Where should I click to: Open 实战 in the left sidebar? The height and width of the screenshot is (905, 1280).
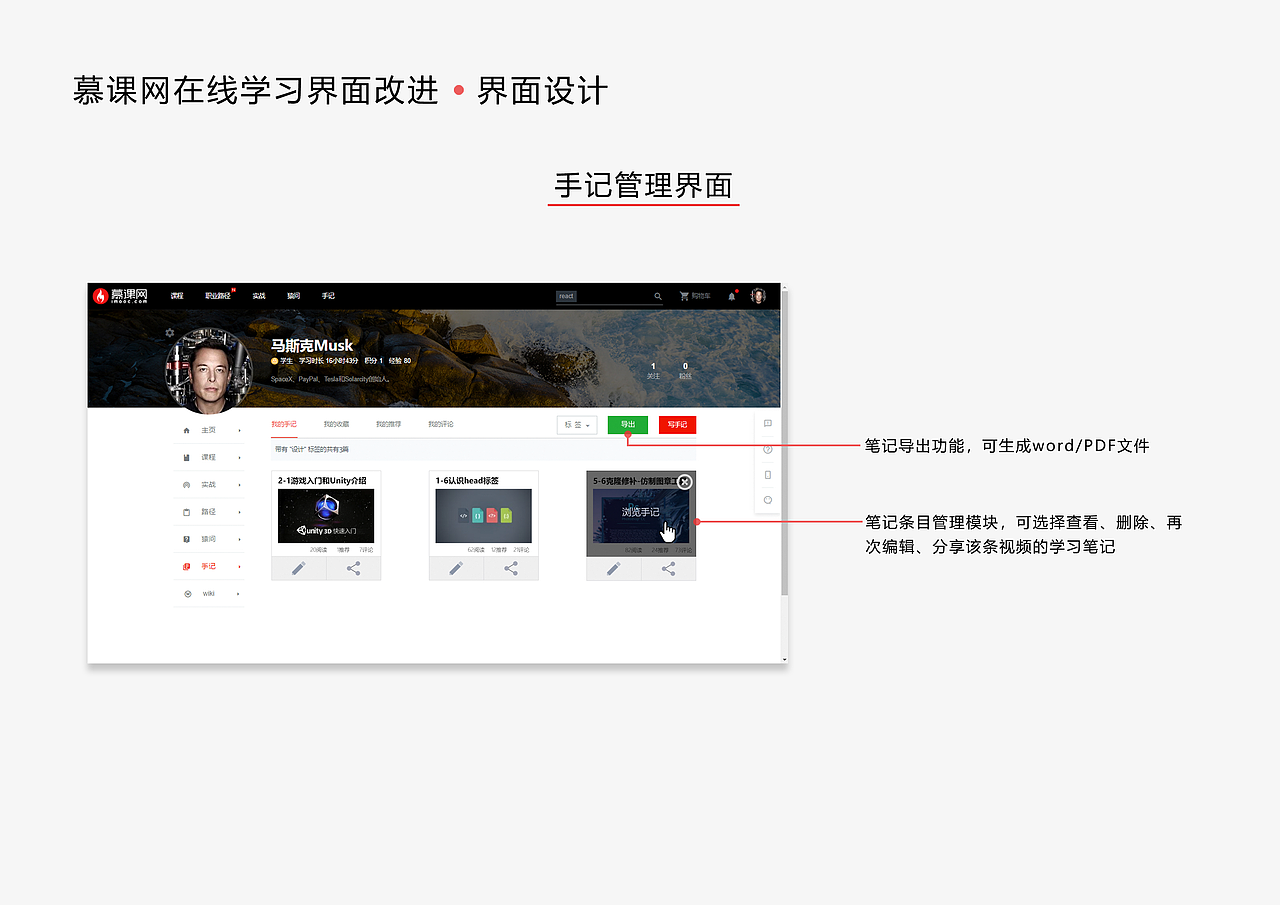point(208,484)
